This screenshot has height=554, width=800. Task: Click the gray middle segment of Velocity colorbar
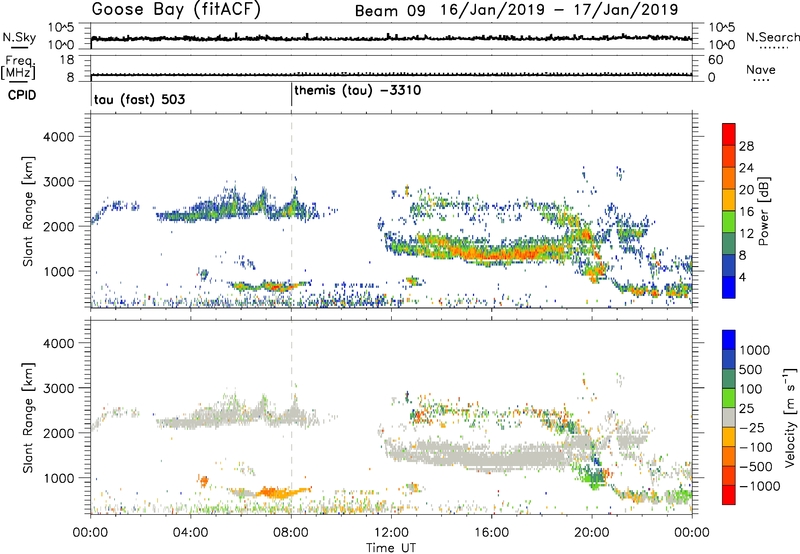tap(729, 418)
